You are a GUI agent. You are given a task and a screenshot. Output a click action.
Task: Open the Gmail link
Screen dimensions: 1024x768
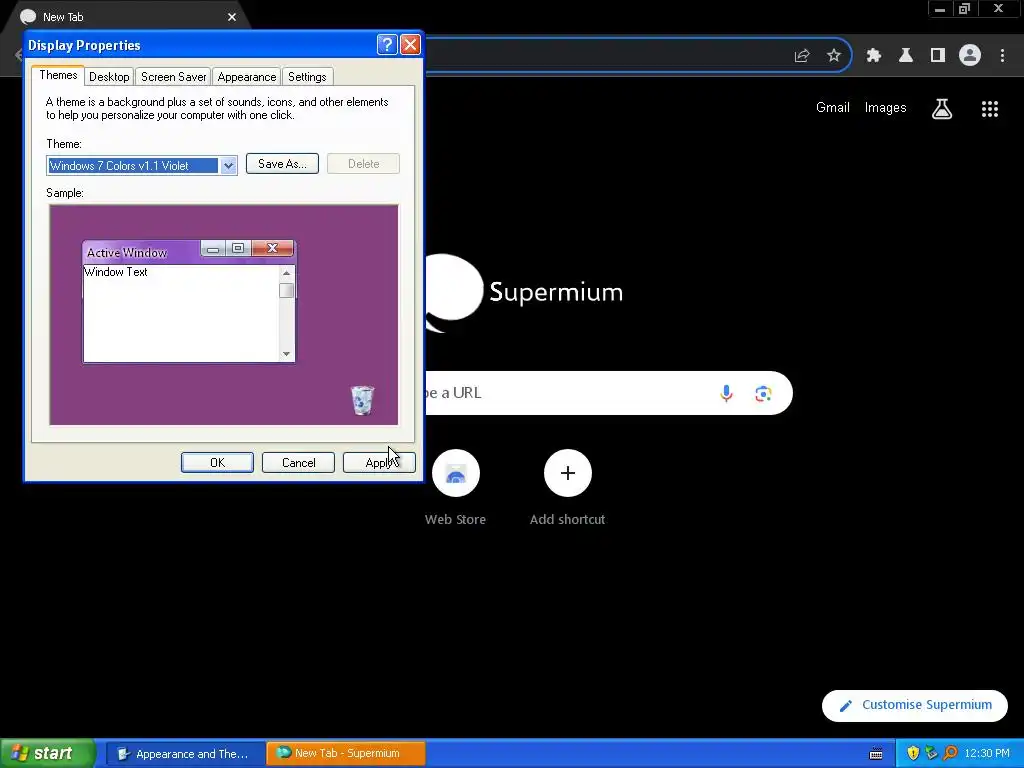[833, 108]
